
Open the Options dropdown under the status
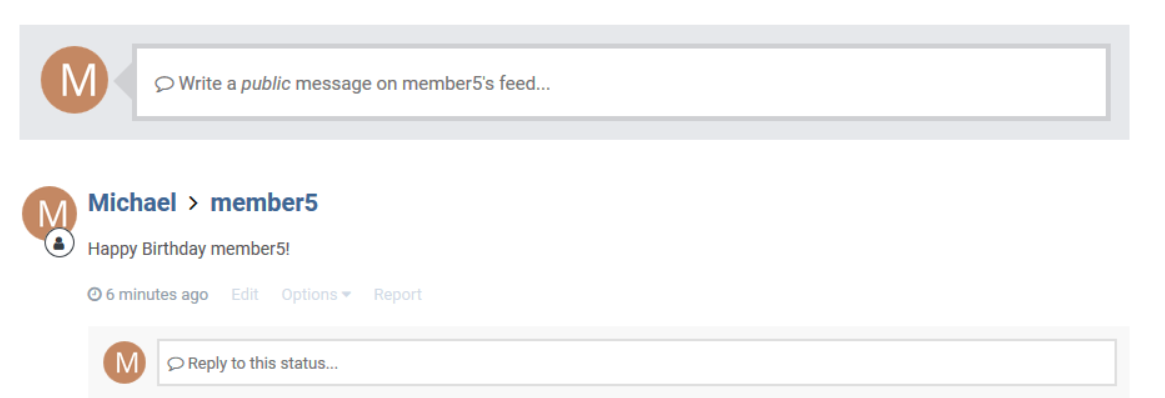coord(316,295)
